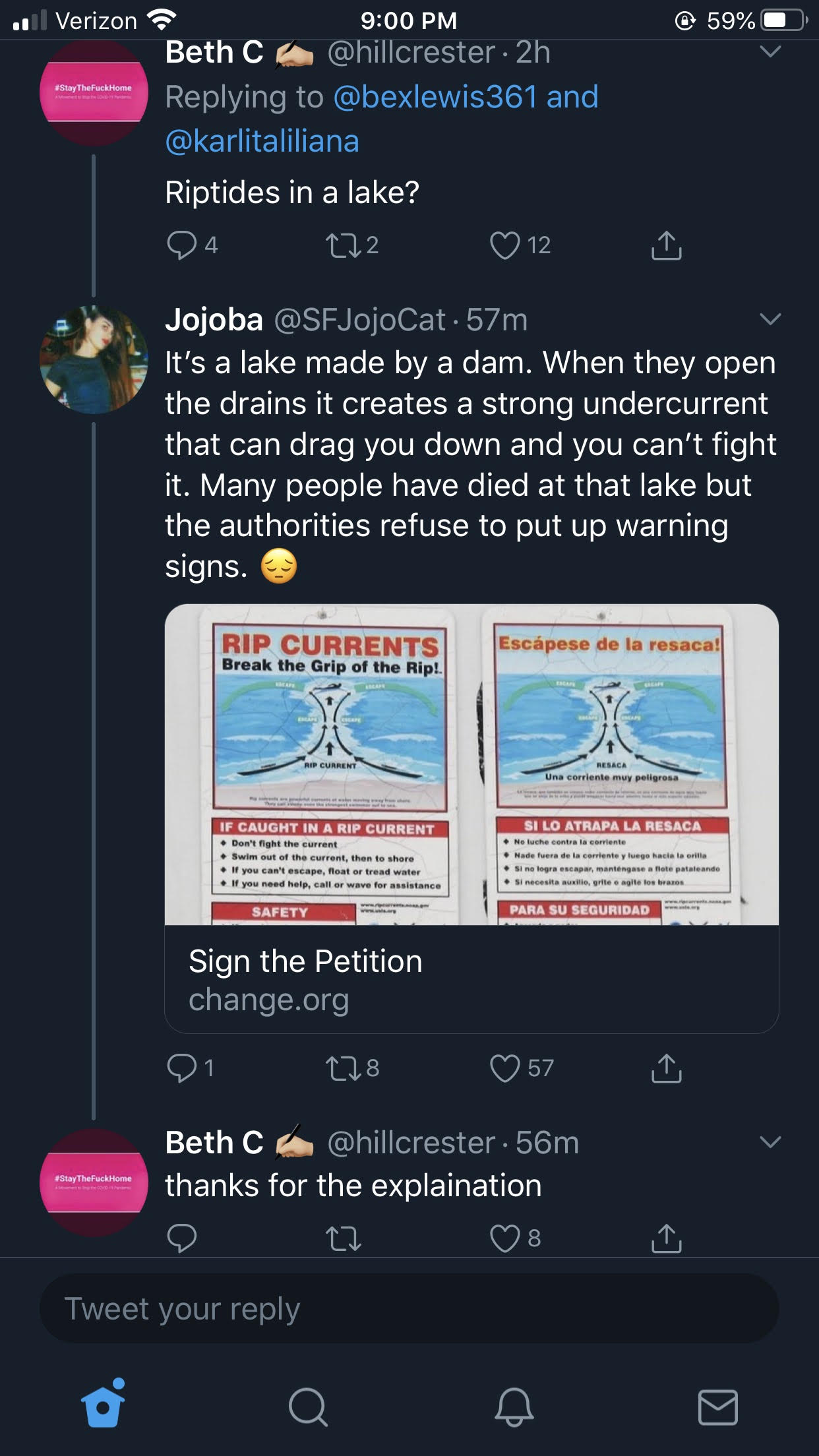Share Jojoba's tweet via share icon
The image size is (819, 1456).
click(666, 1068)
